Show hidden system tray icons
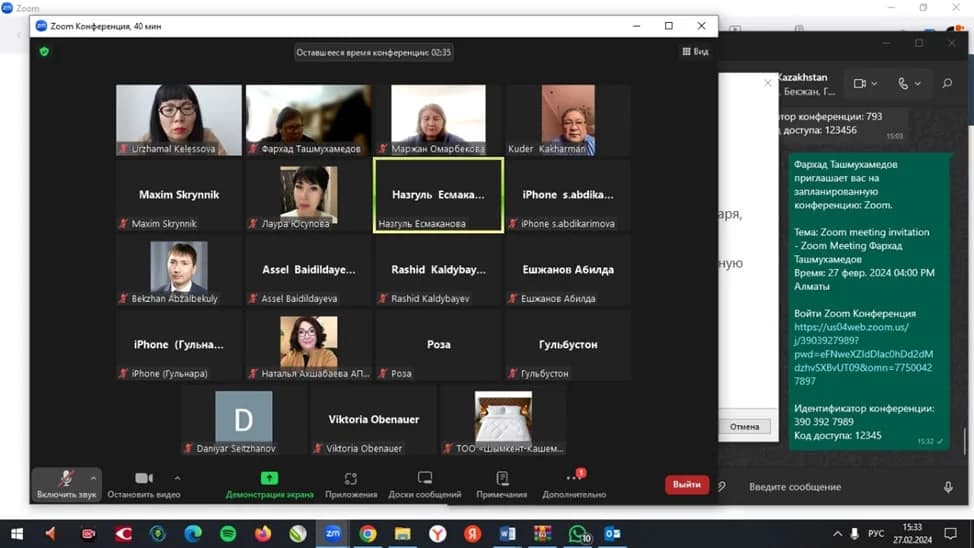This screenshot has width=974, height=548. click(837, 534)
